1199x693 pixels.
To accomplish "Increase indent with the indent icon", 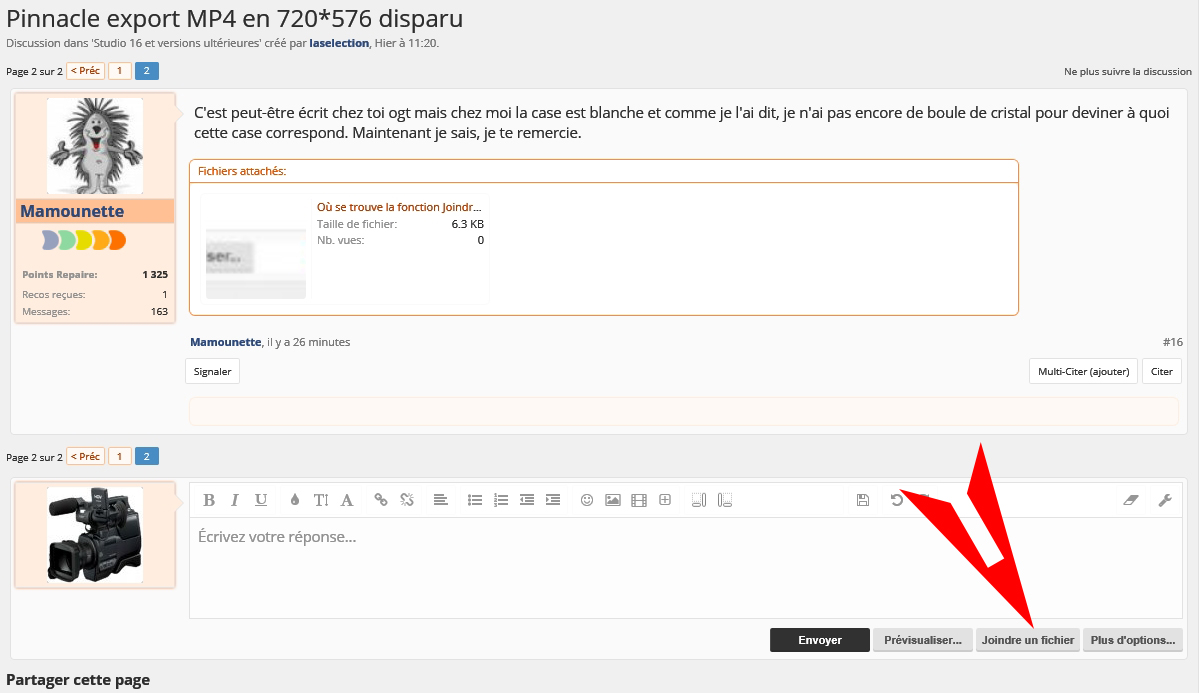I will click(553, 500).
